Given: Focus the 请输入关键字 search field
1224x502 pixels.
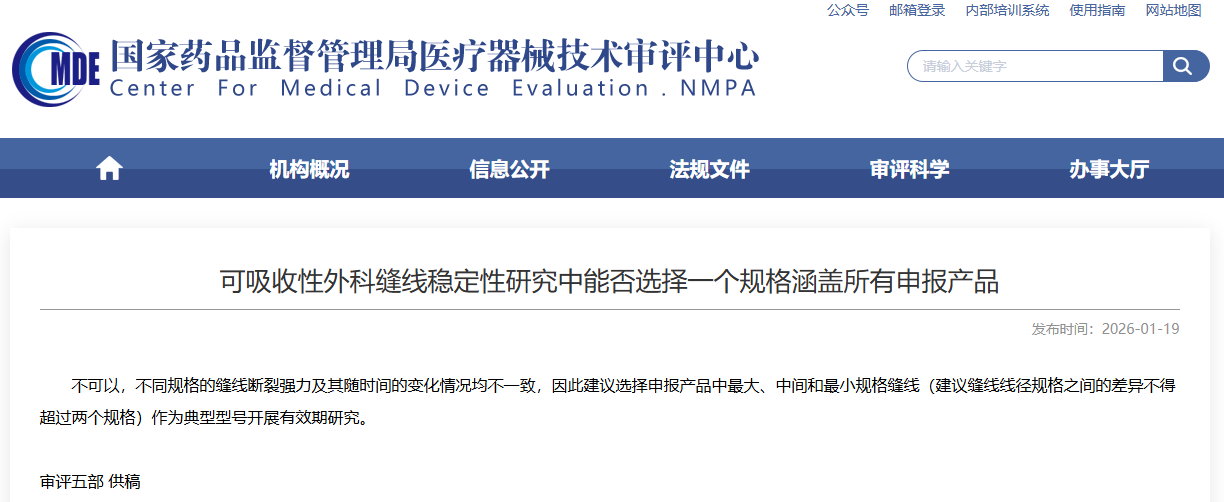Looking at the screenshot, I should coord(1035,66).
